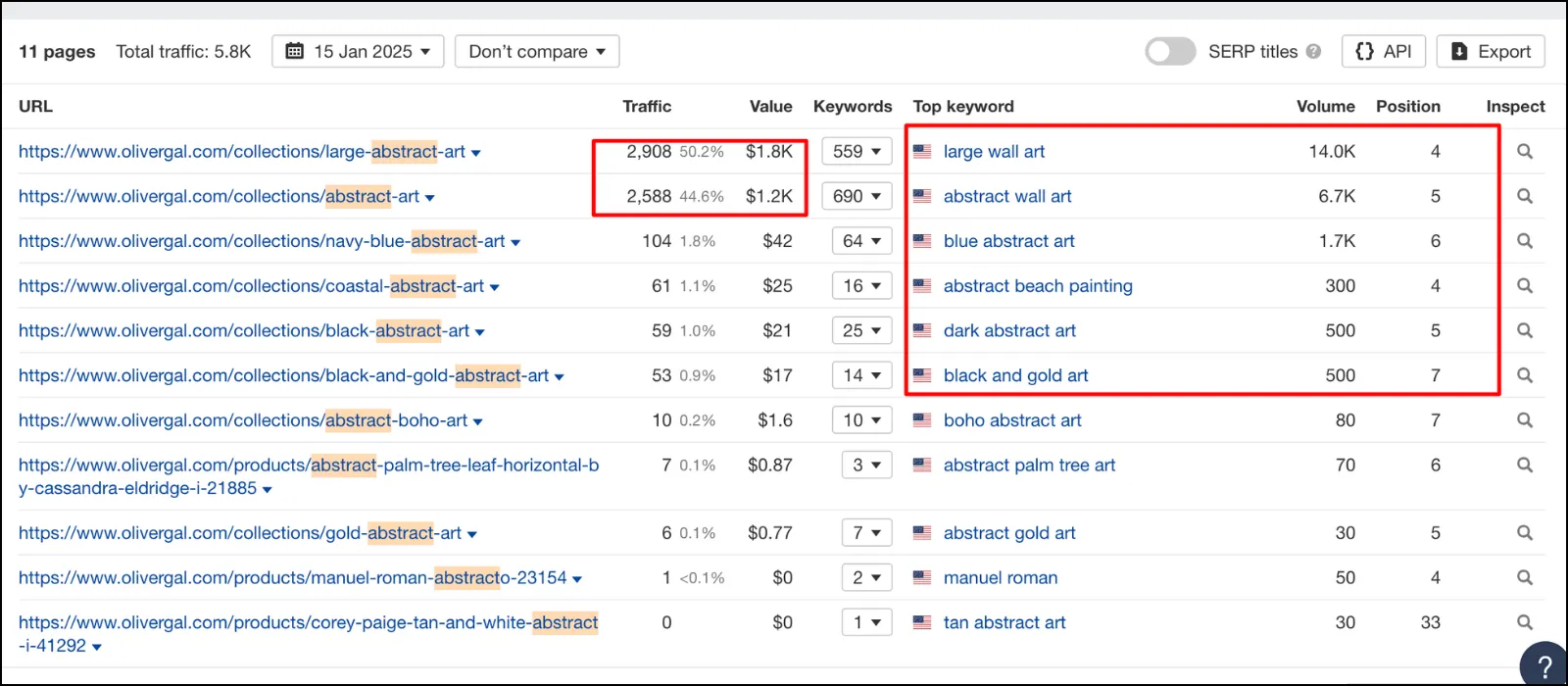Inspect the blue abstract art keyword row
Viewport: 1568px width, 686px height.
point(1525,241)
